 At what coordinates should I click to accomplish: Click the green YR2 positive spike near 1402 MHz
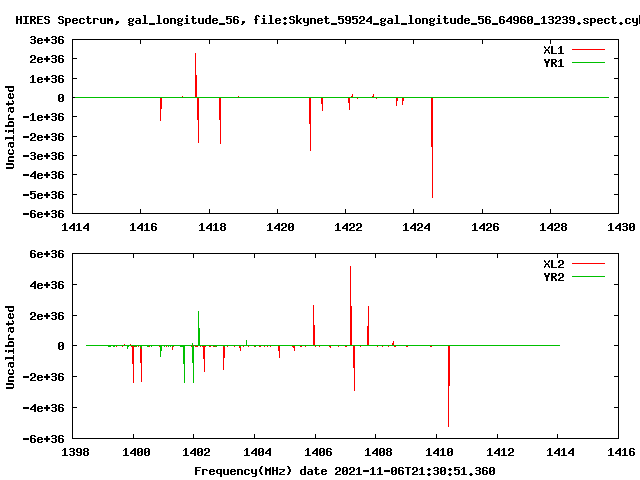pyautogui.click(x=199, y=328)
